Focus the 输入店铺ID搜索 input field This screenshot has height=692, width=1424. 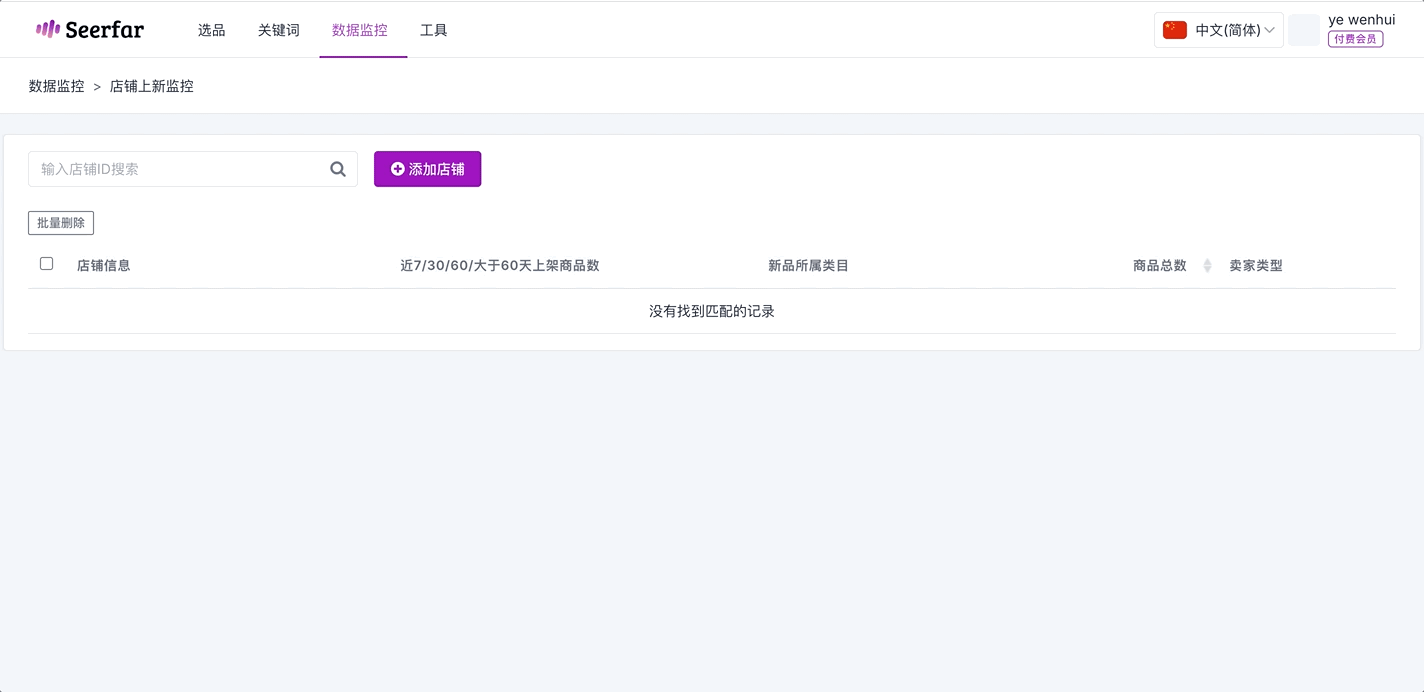(x=180, y=169)
